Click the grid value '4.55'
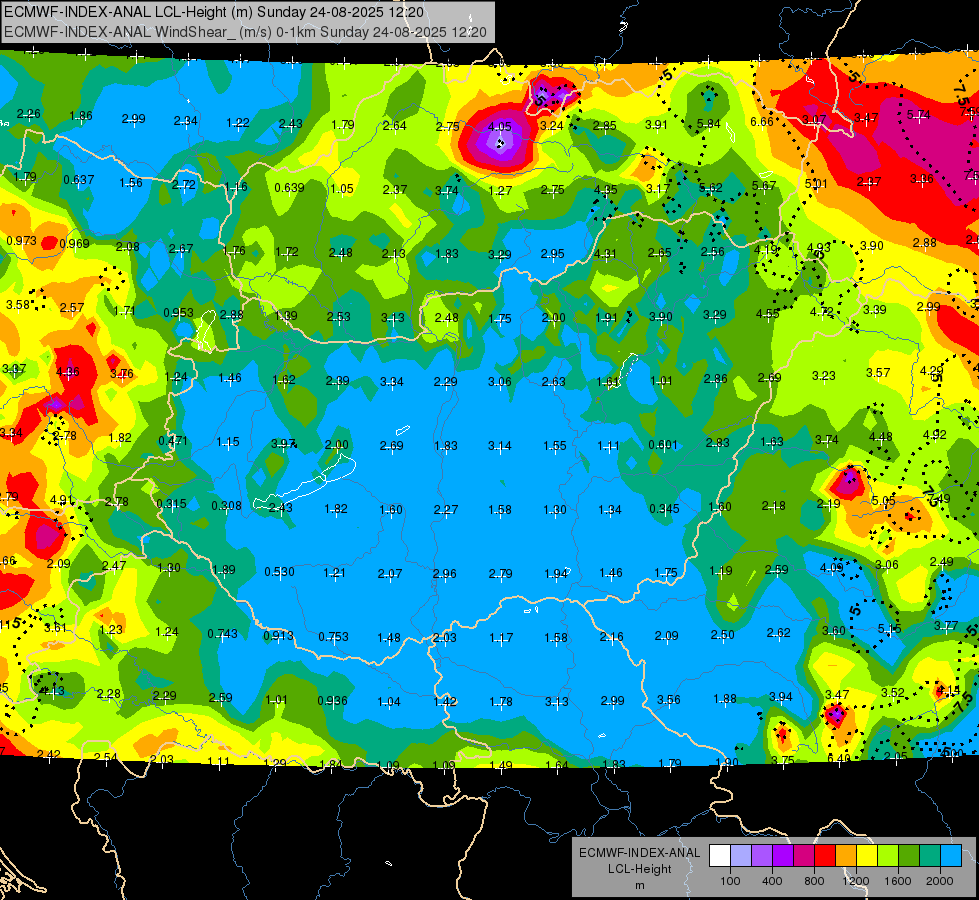 (x=767, y=314)
